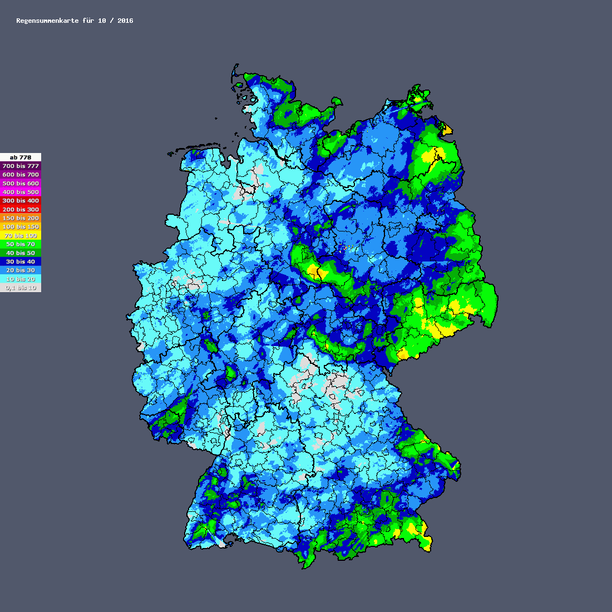Image resolution: width=612 pixels, height=612 pixels.
Task: Click the '600 bis 700' purple swatch
Action: pos(20,175)
